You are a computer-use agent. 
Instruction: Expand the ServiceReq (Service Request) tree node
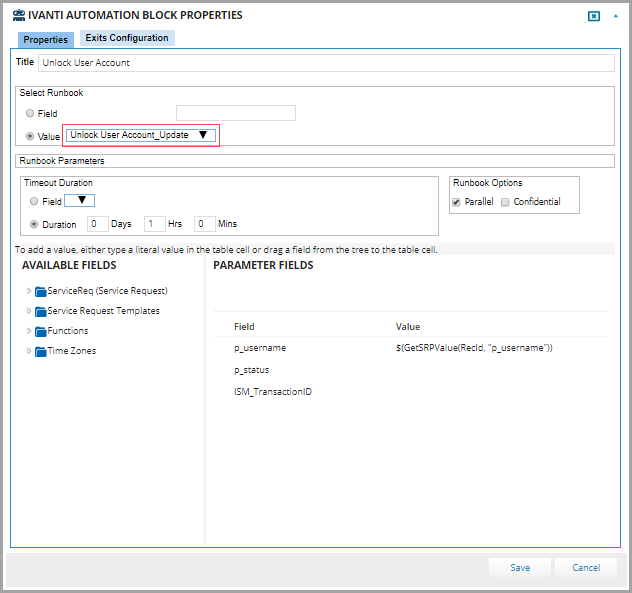(x=29, y=291)
